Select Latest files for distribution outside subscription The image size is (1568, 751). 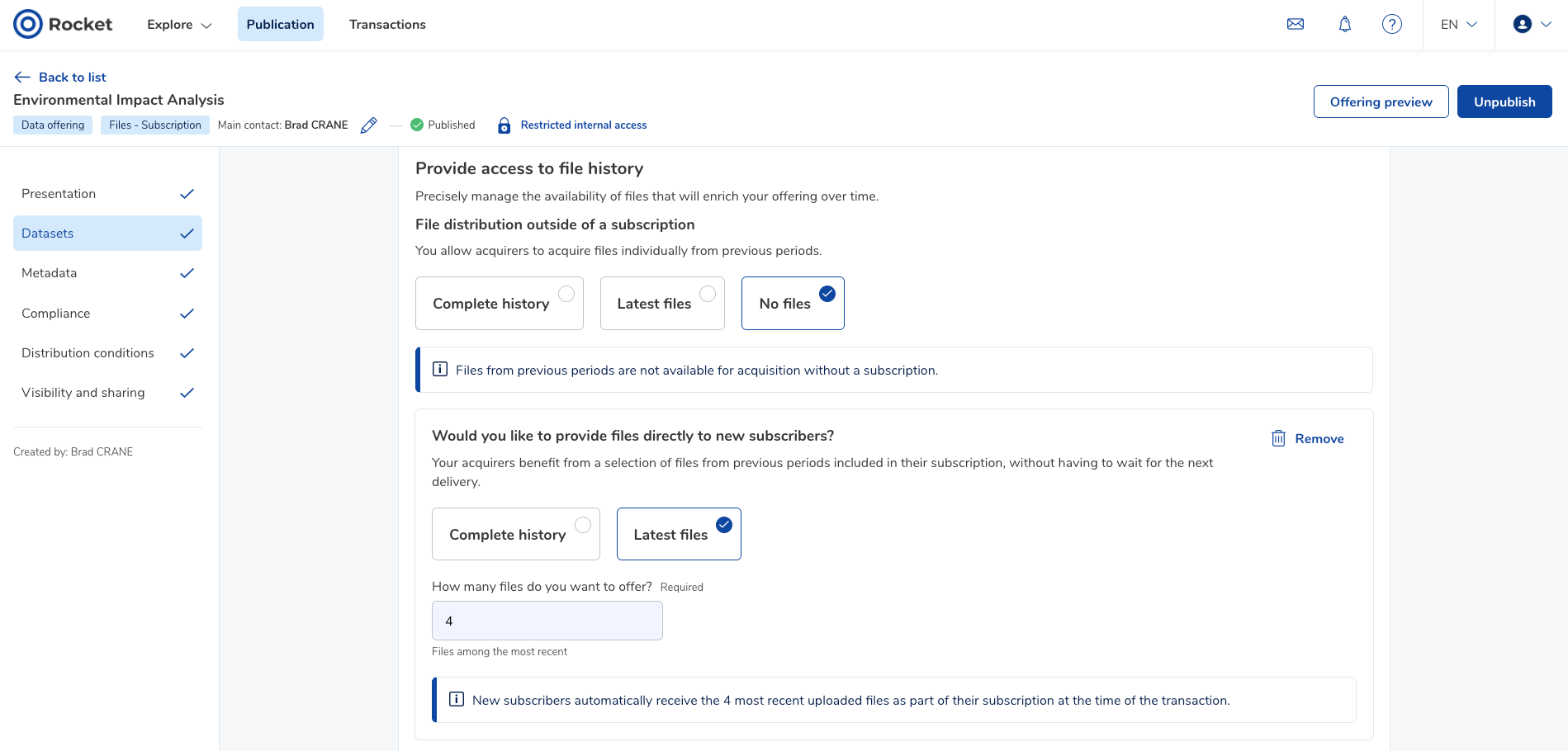pyautogui.click(x=662, y=303)
